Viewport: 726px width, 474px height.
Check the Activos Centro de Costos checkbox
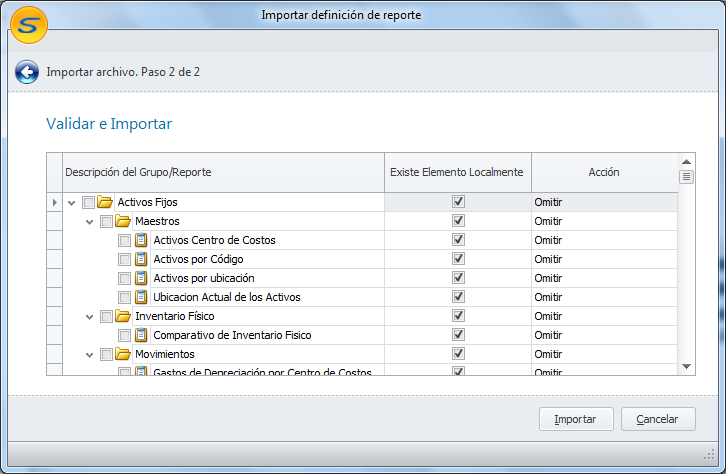click(124, 241)
